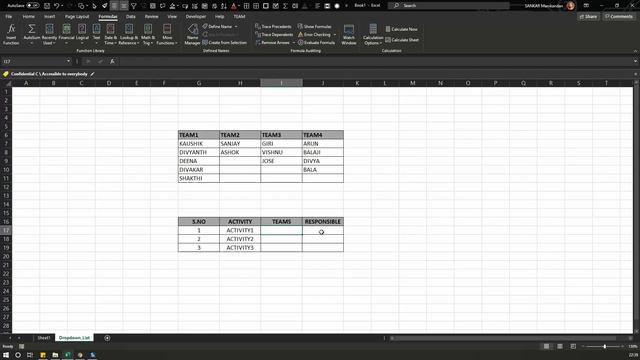This screenshot has height=360, width=640.
Task: Edit the sensitivity label pencil icon
Action: coord(93,74)
